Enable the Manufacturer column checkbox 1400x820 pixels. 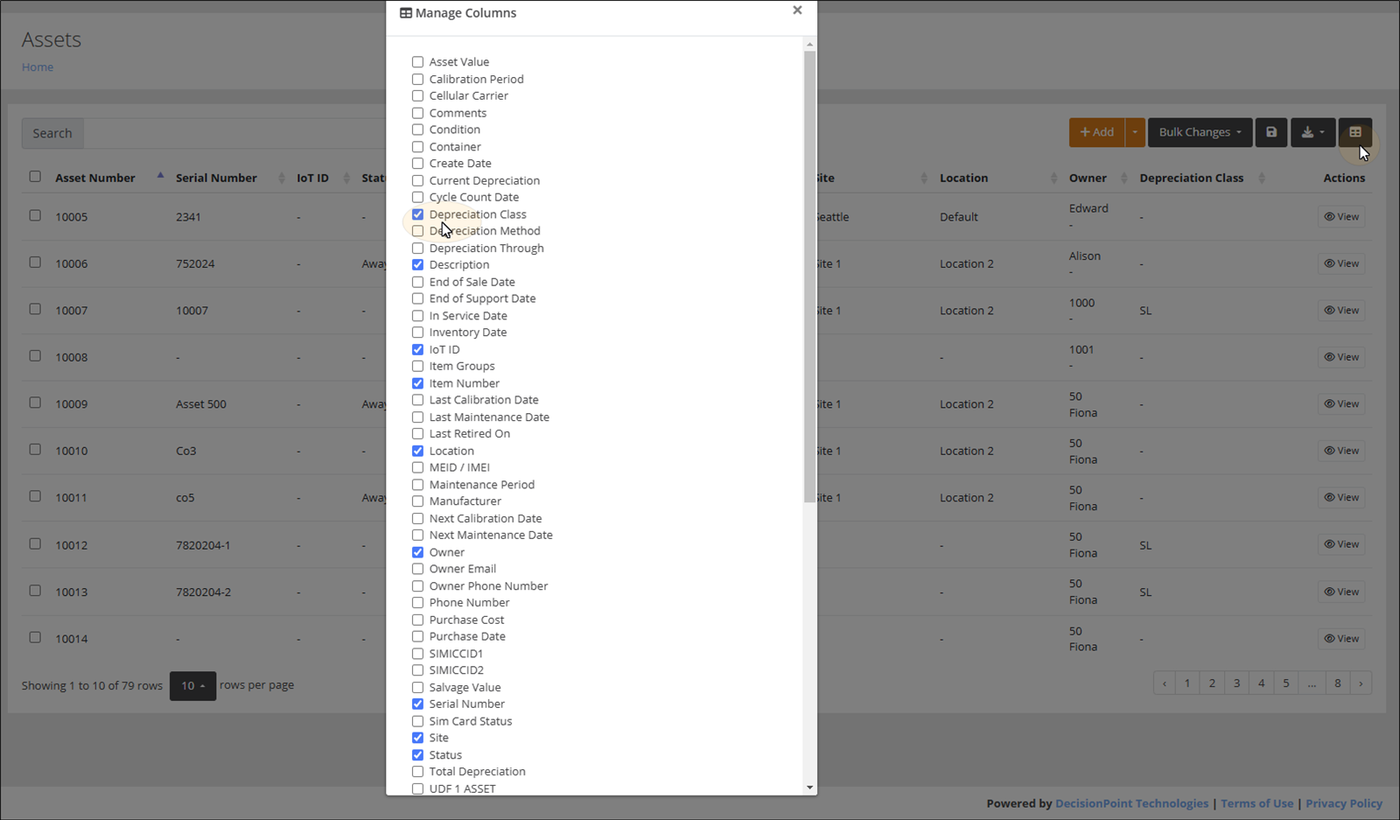tap(418, 501)
